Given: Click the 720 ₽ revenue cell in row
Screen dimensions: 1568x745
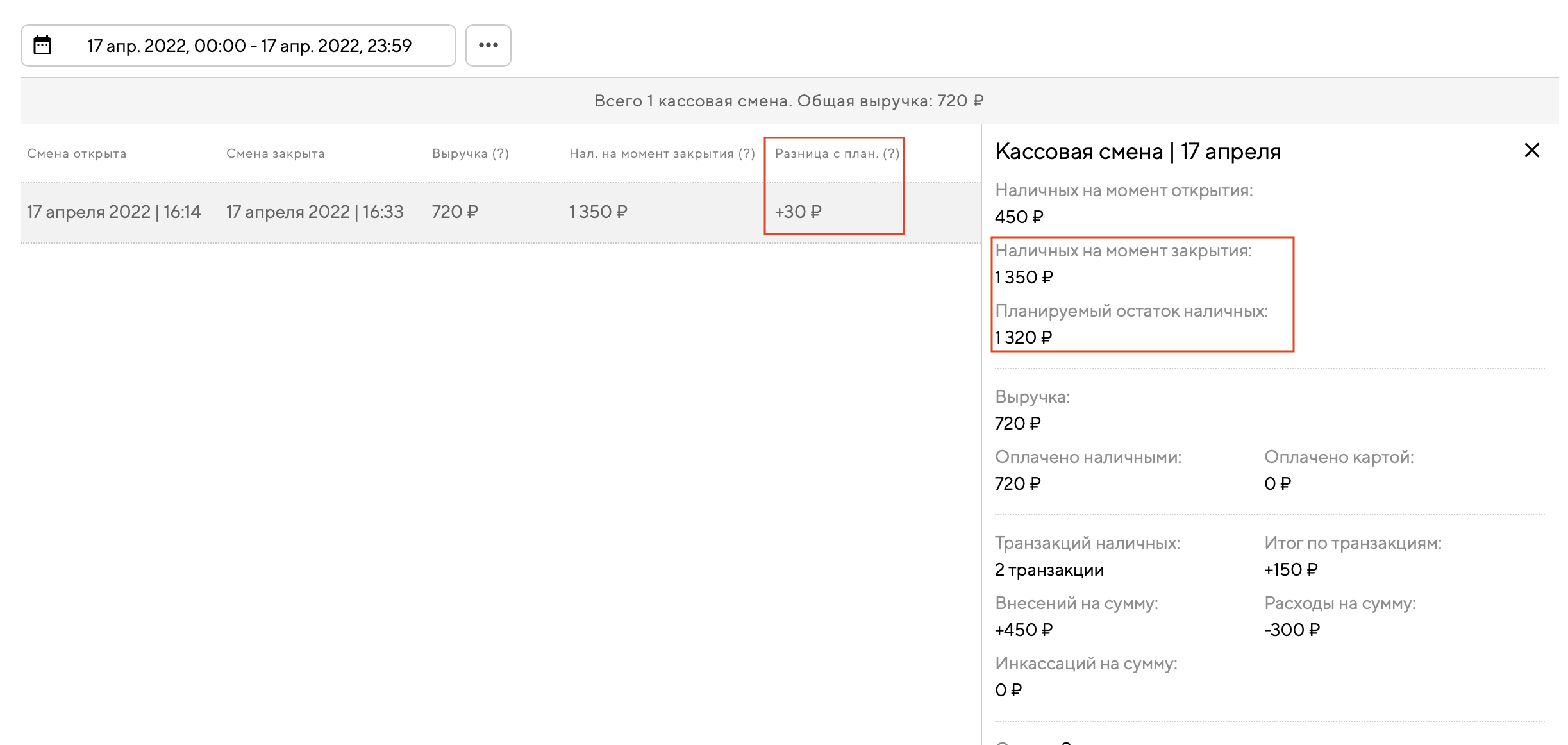Looking at the screenshot, I should click(455, 212).
